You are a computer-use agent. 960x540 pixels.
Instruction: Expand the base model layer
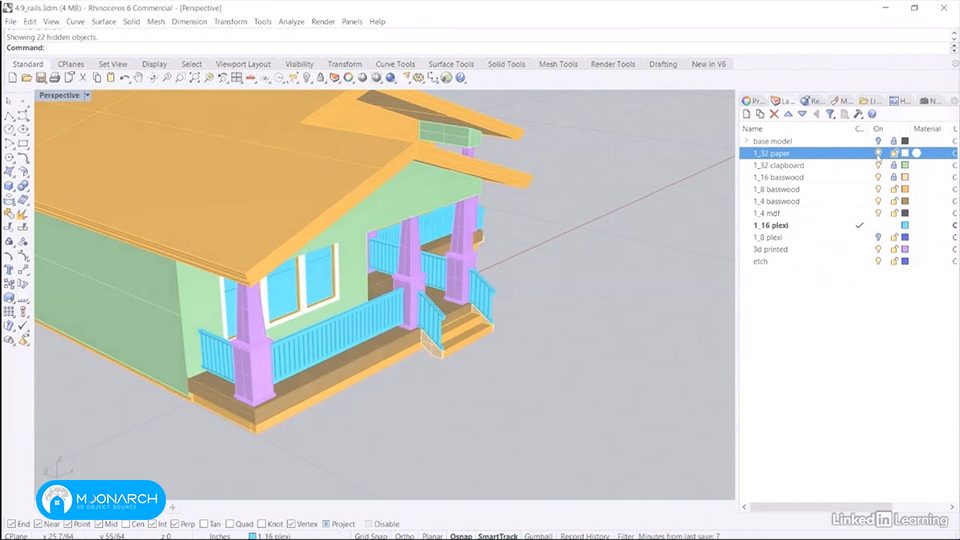click(x=746, y=141)
